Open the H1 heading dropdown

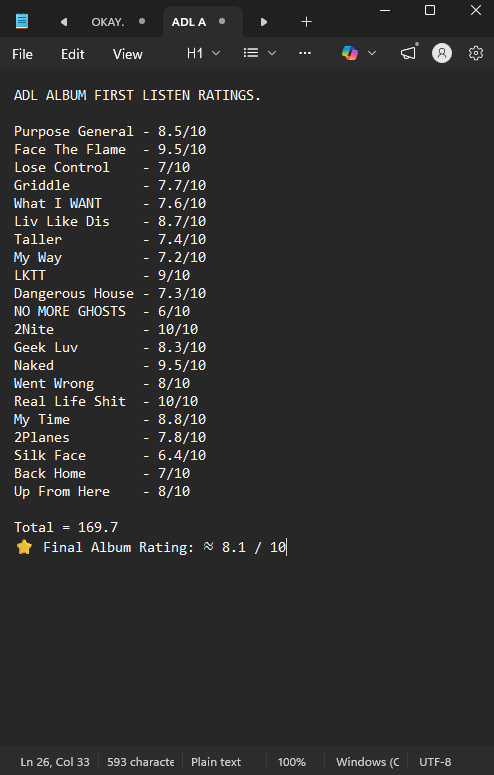(x=203, y=53)
